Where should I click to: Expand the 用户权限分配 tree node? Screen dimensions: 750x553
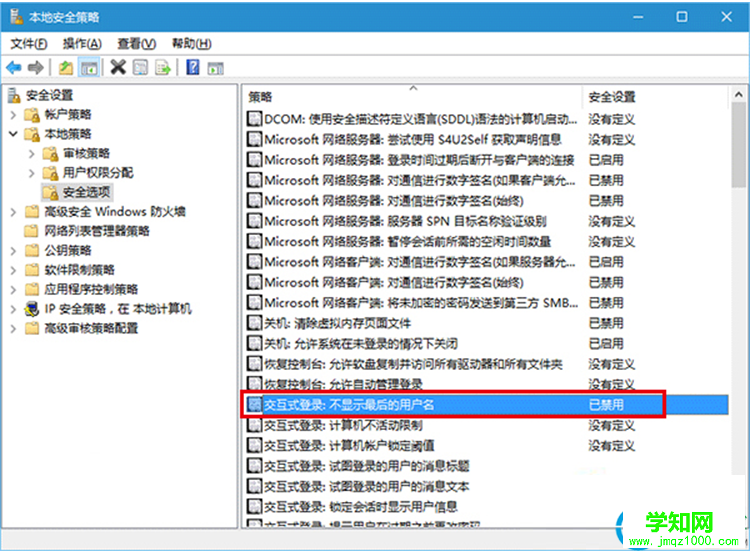pyautogui.click(x=32, y=173)
